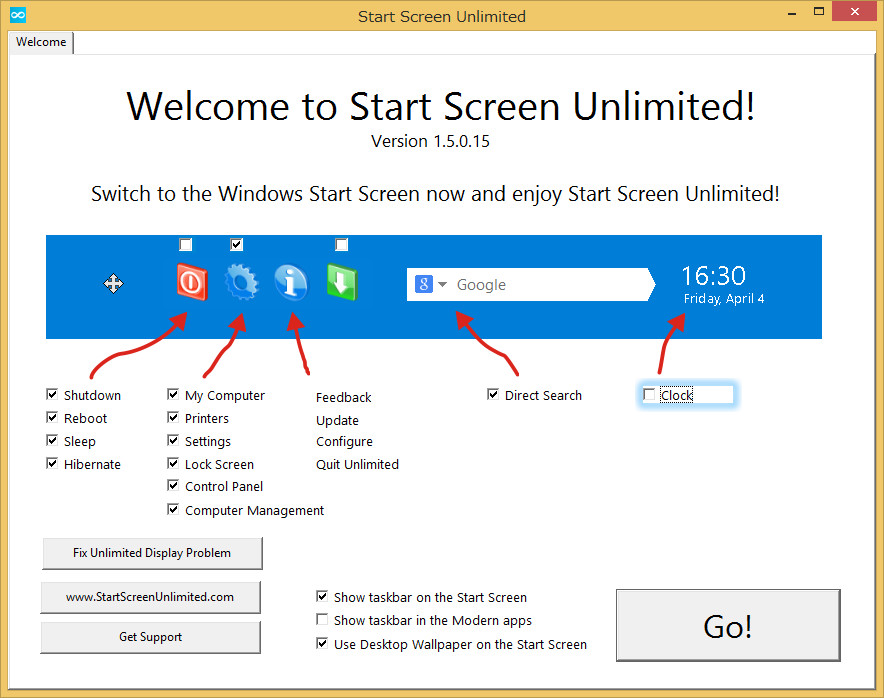Open the search engine dropdown arrow
This screenshot has width=884, height=698.
coord(443,284)
